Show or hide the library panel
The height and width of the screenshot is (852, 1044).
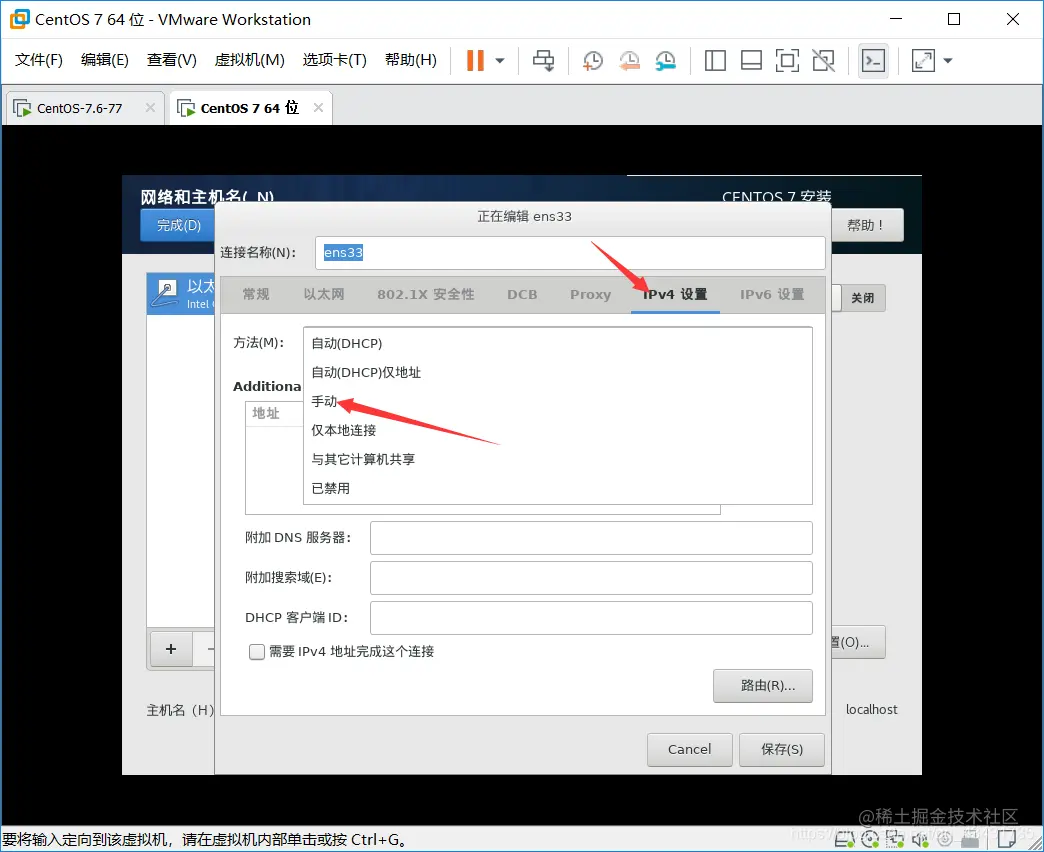[715, 60]
